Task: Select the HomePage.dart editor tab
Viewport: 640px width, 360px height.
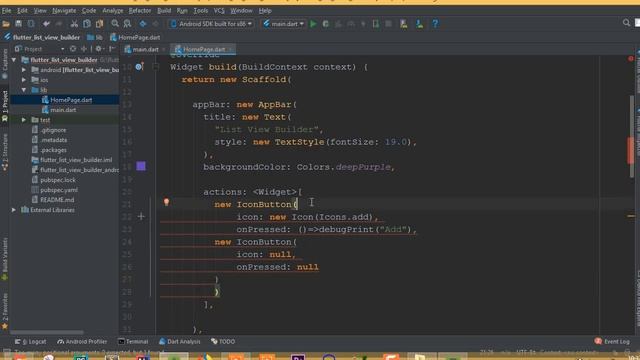Action: click(x=203, y=49)
